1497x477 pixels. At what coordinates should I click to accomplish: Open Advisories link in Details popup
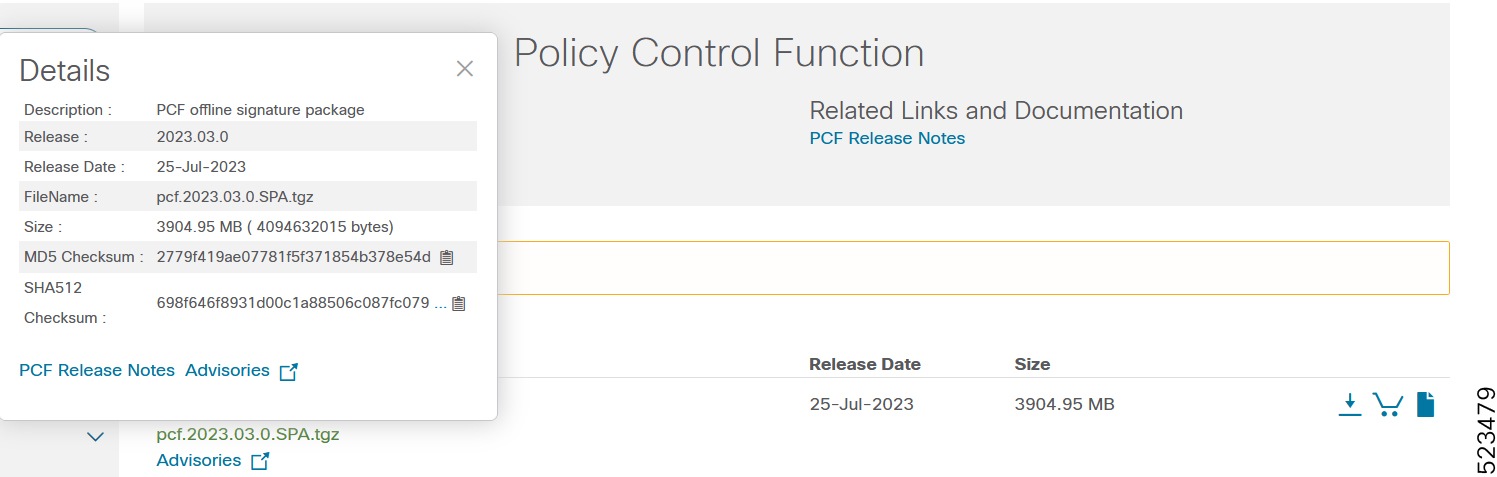(x=227, y=370)
